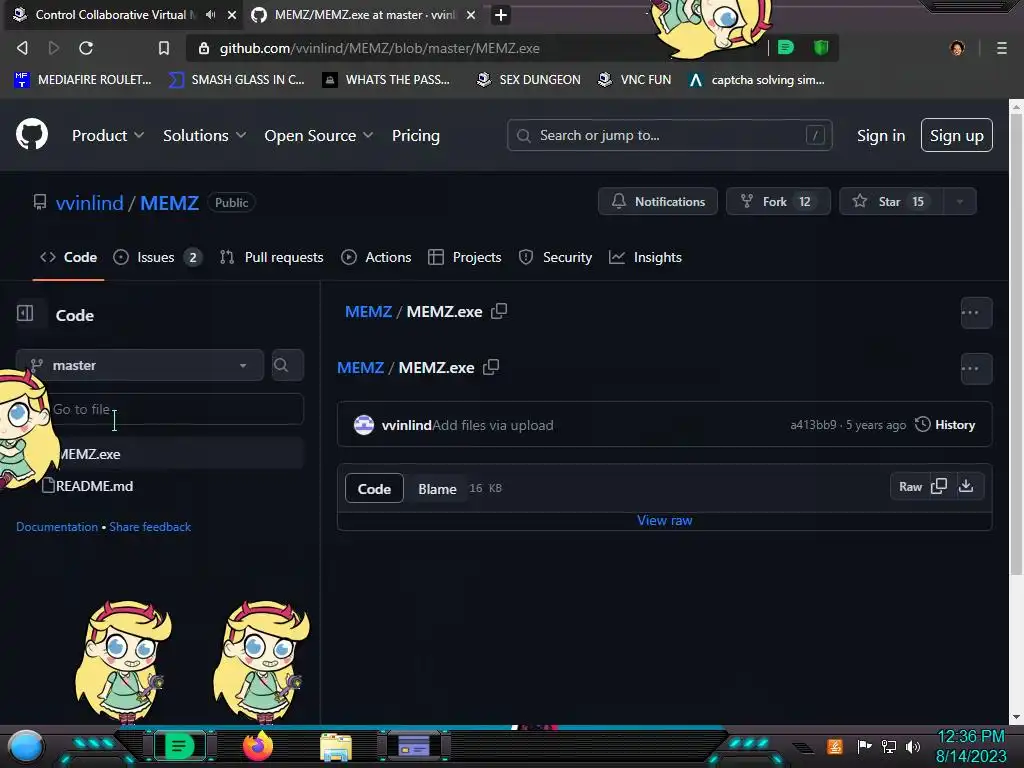Viewport: 1024px width, 768px height.
Task: Expand the Solutions menu
Action: [204, 135]
